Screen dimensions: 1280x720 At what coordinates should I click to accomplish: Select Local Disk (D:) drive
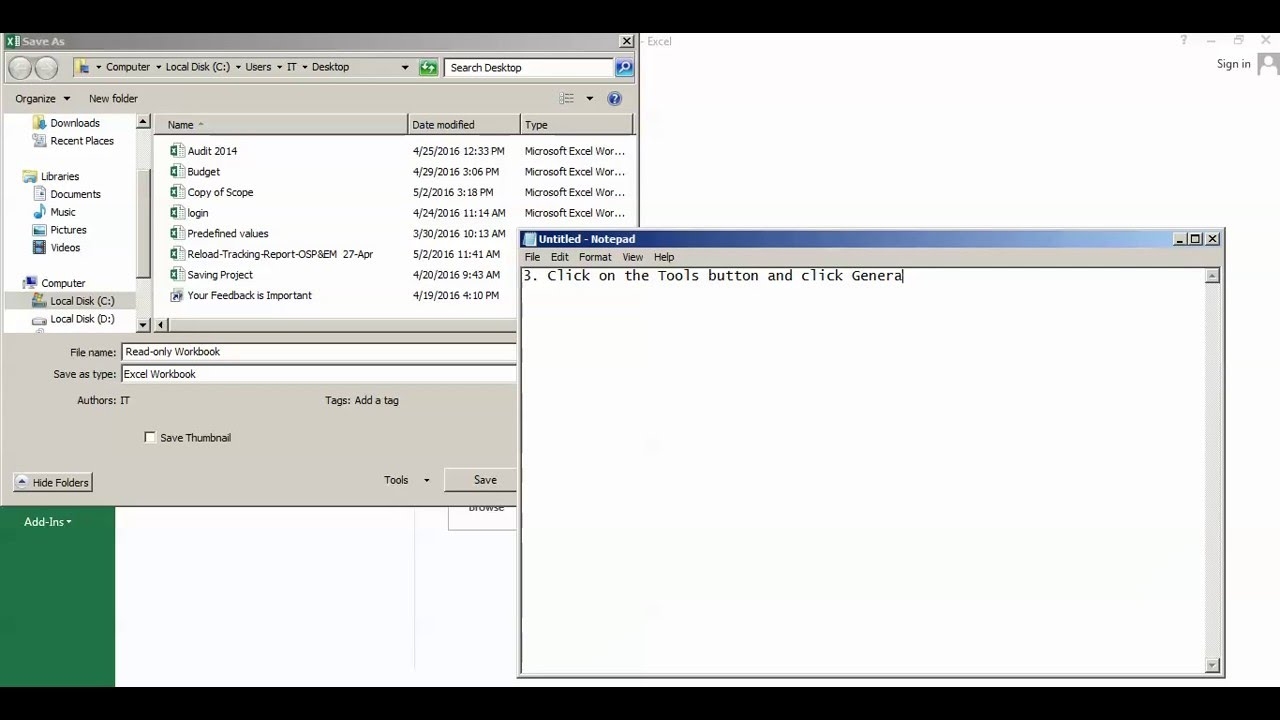point(82,319)
